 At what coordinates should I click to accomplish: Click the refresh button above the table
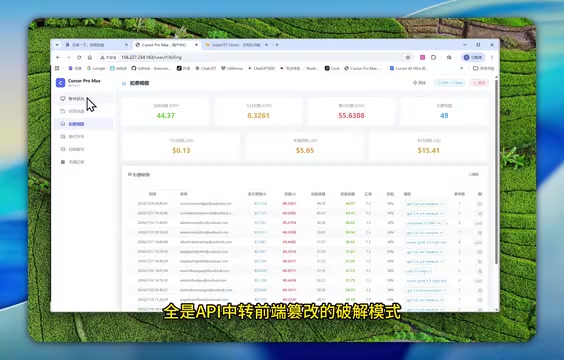coord(474,174)
